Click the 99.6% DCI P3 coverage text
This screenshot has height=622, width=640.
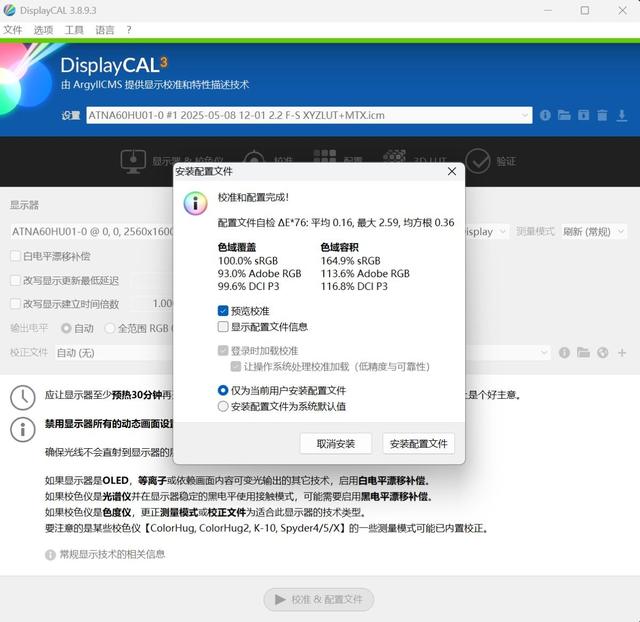248,287
